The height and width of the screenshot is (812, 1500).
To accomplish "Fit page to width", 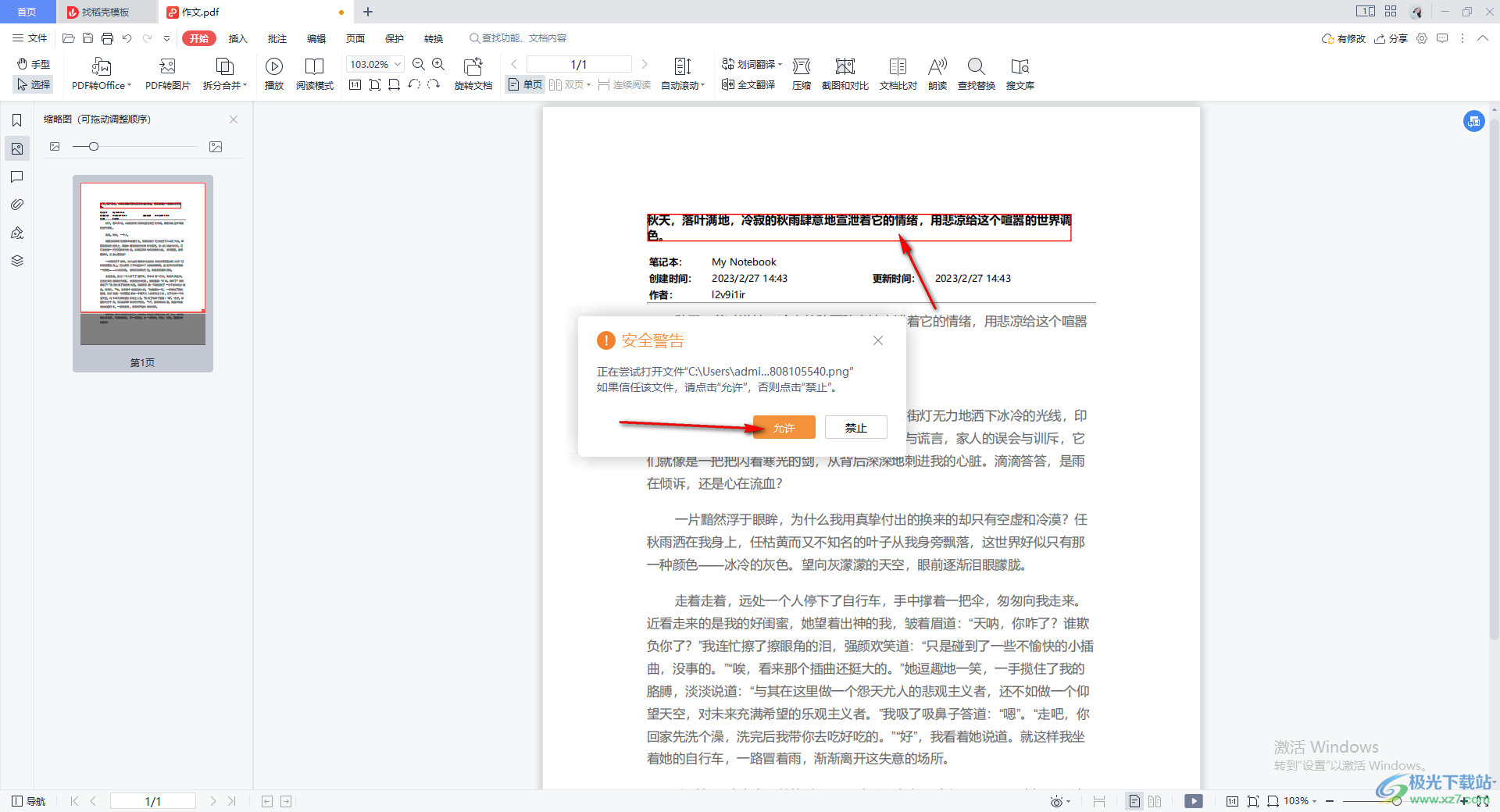I will 395,84.
